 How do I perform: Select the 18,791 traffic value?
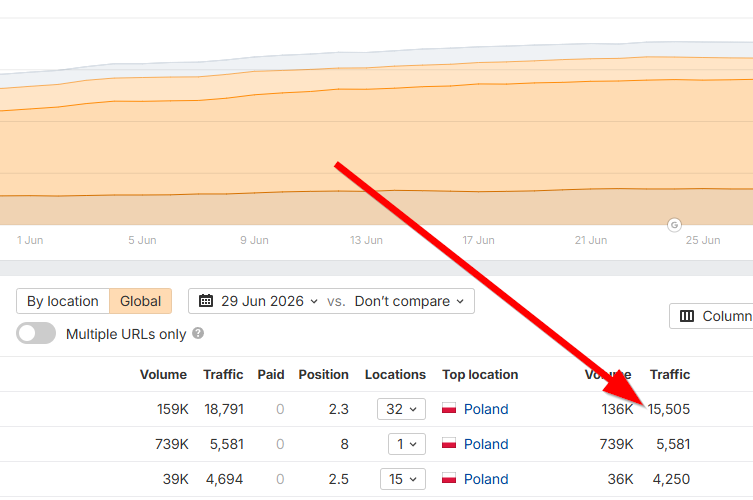[224, 409]
